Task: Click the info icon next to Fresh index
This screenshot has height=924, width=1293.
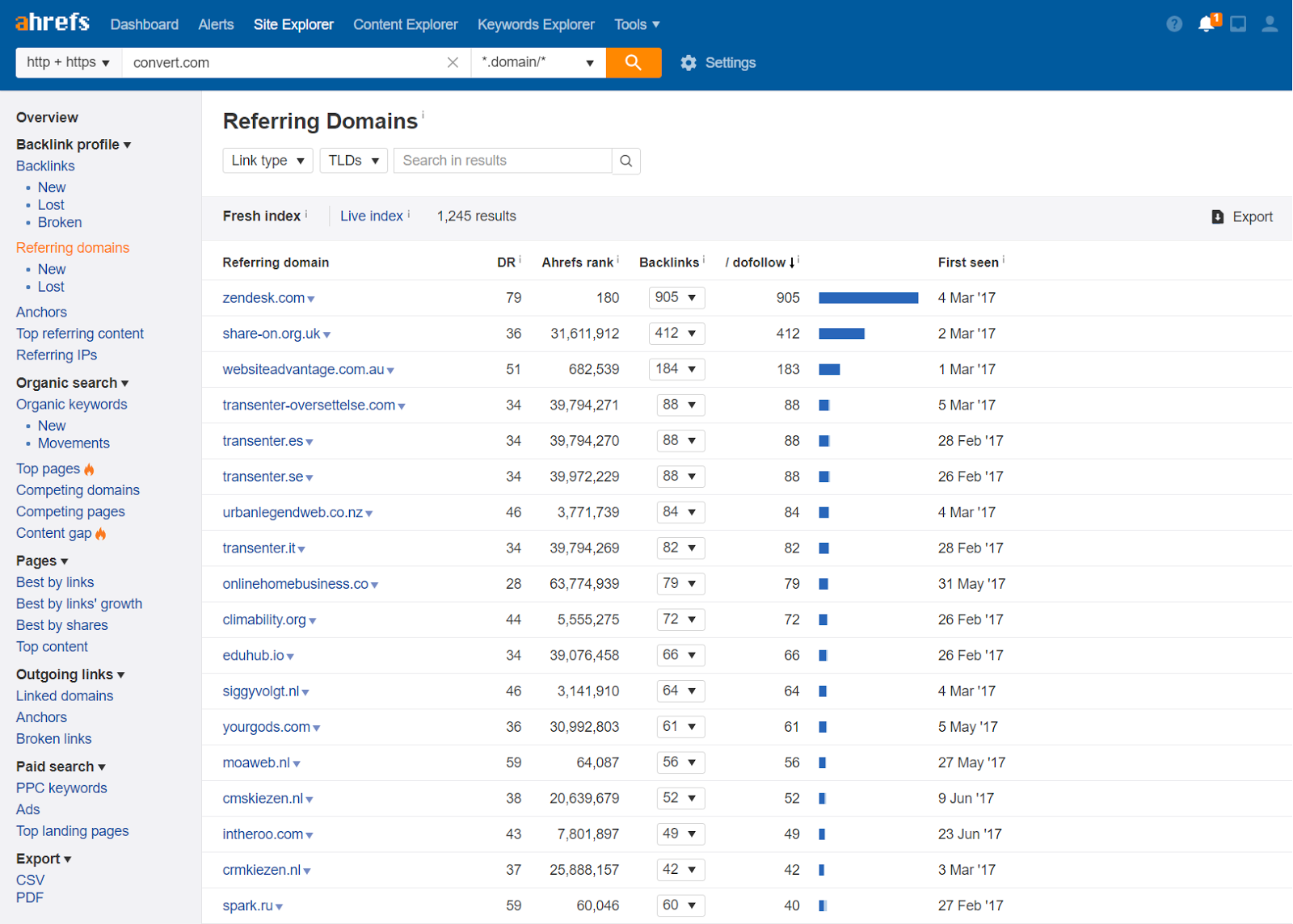Action: pos(306,214)
